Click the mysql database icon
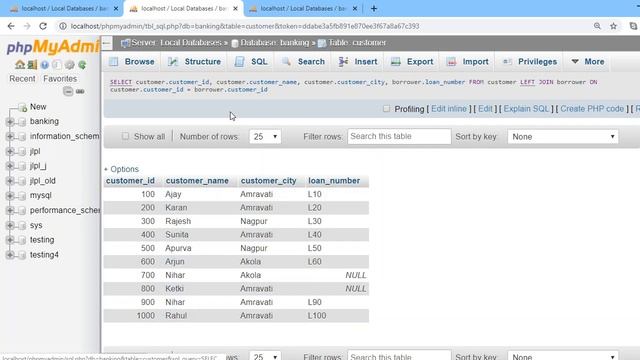Screen dimensions: 640x360 (22, 196)
